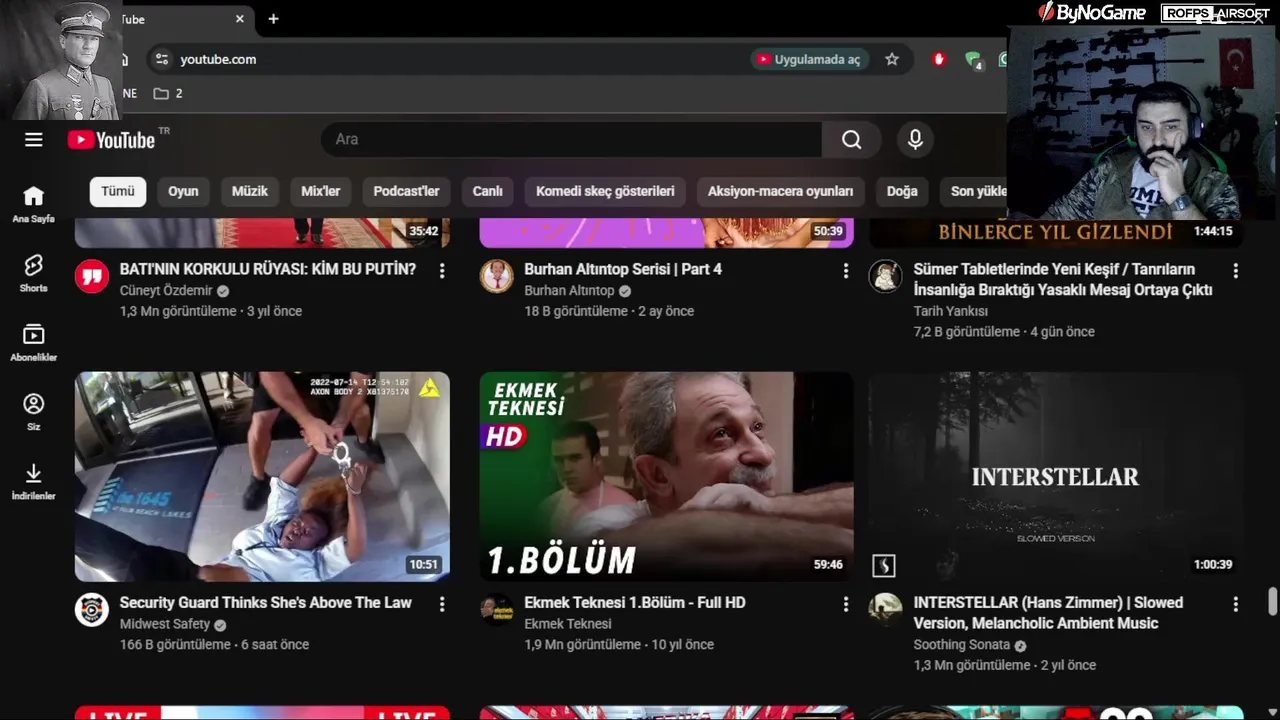Click red extension icon in toolbar
The width and height of the screenshot is (1280, 720).
click(938, 59)
